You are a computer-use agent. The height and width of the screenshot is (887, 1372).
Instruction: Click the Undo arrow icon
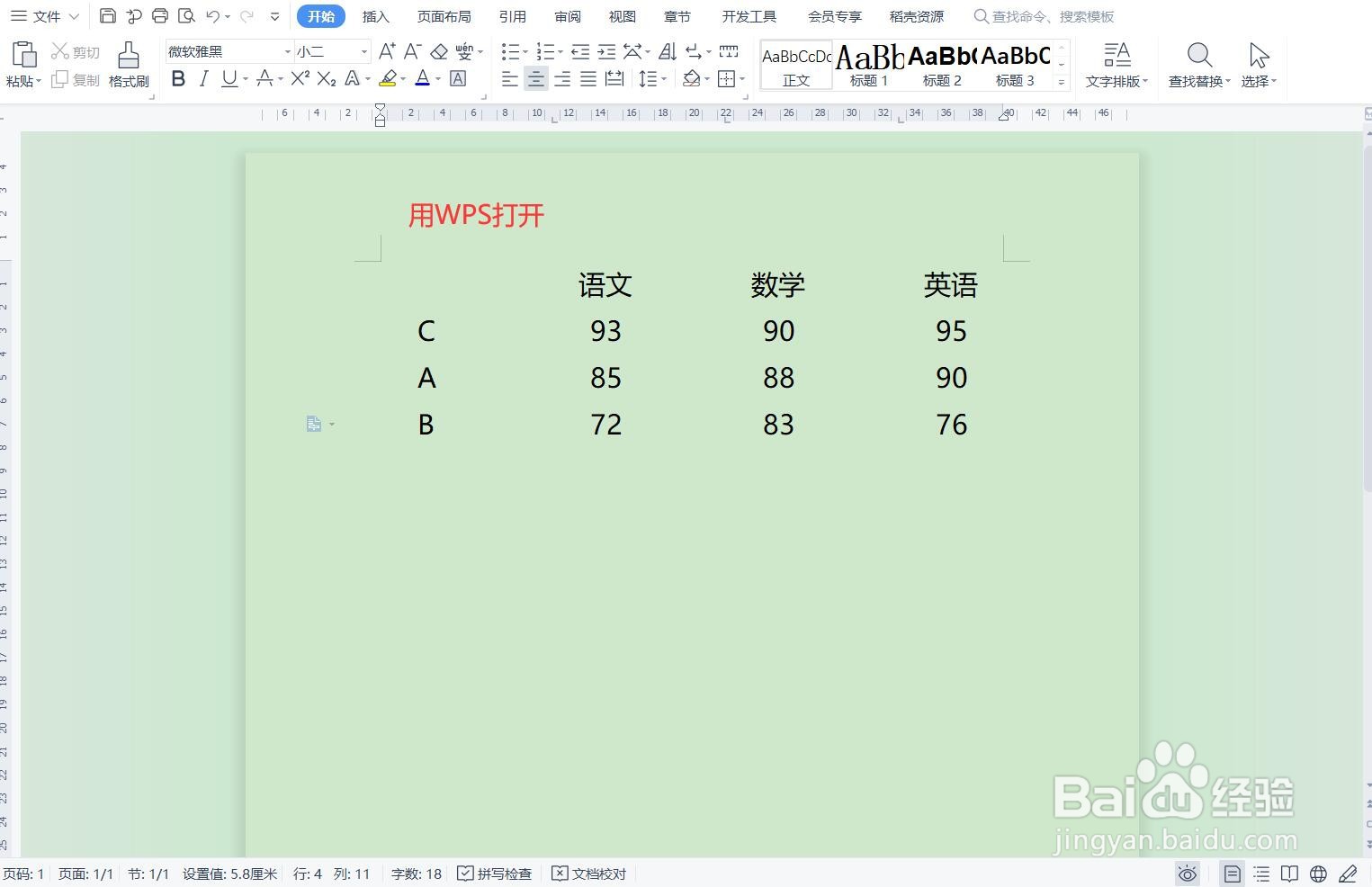click(212, 16)
